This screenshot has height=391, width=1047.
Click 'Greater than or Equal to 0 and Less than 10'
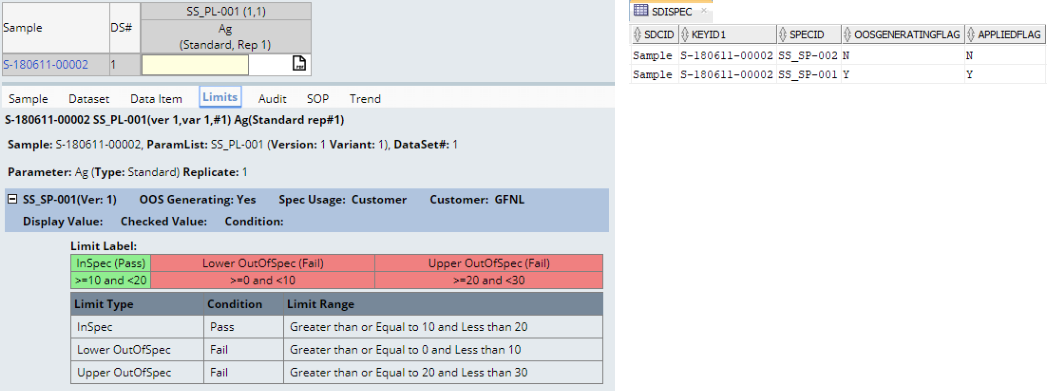click(405, 350)
